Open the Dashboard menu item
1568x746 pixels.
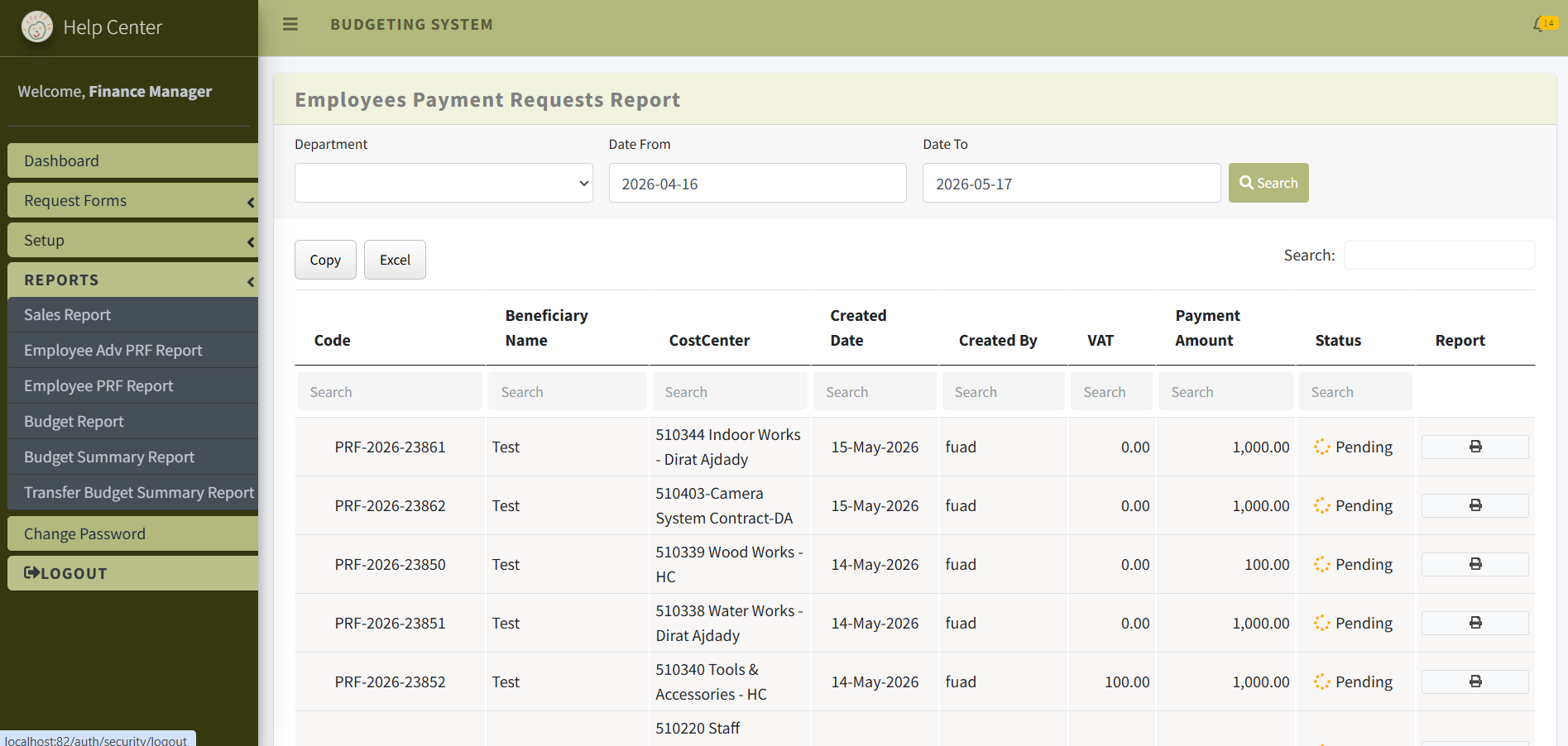coord(132,160)
